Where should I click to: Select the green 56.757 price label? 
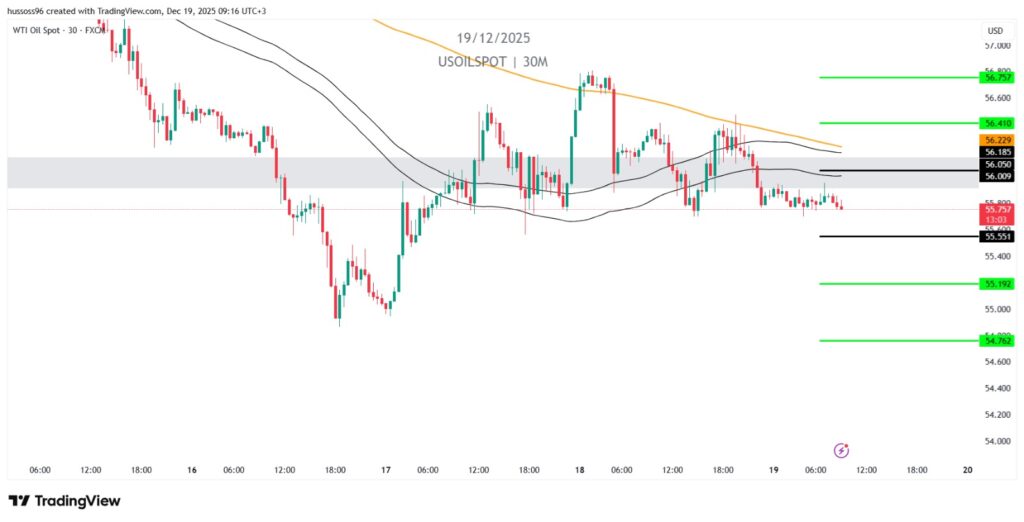click(998, 77)
